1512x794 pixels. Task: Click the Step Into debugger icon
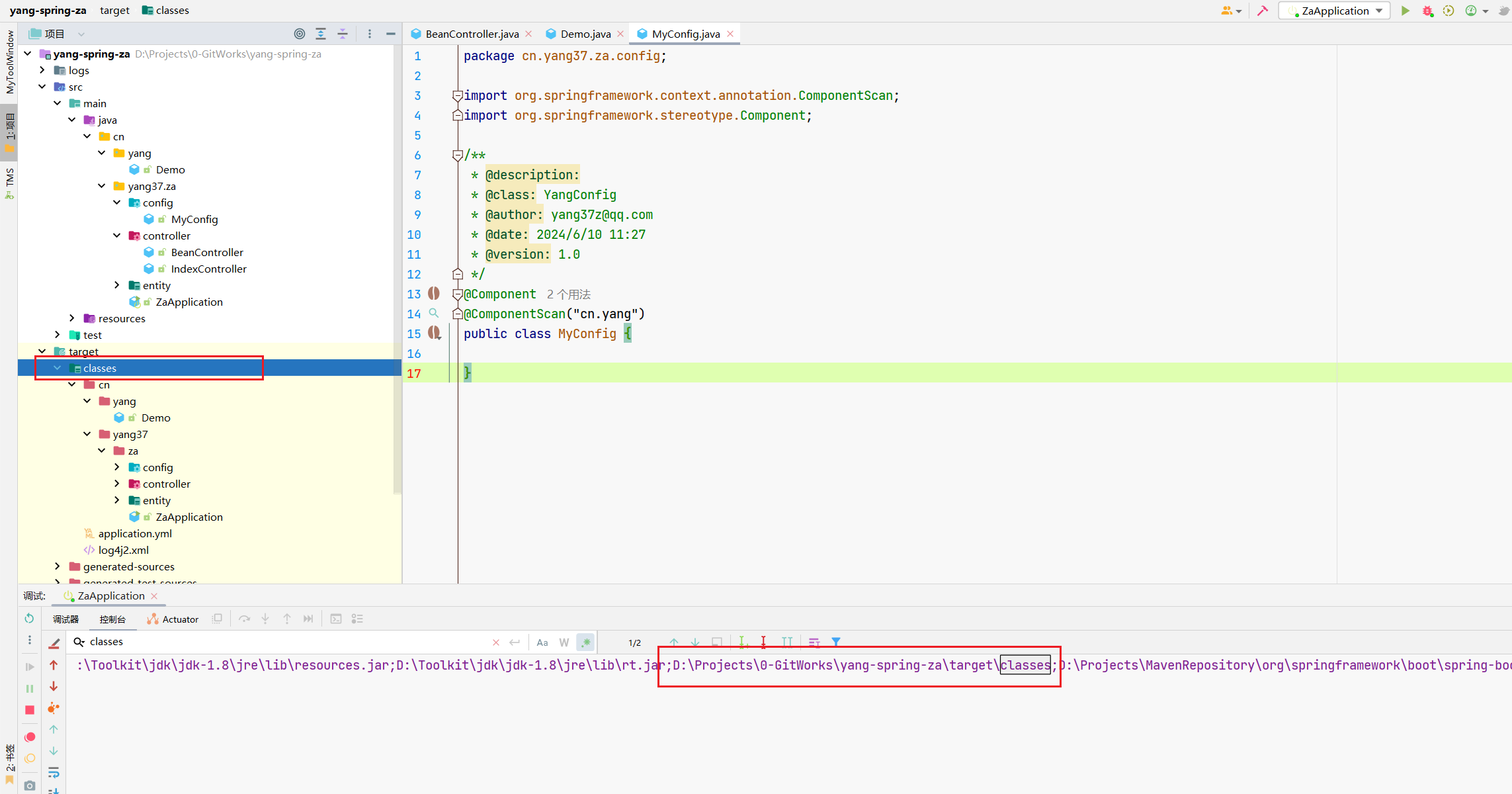265,619
